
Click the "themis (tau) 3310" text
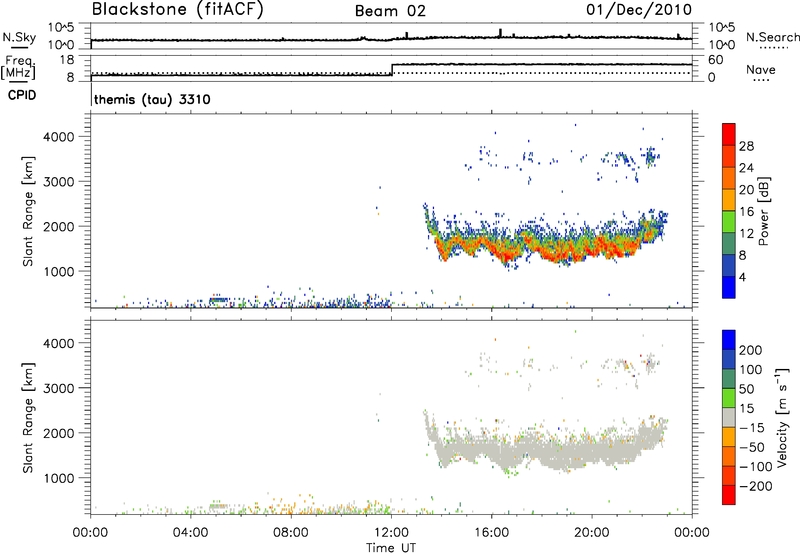coord(152,99)
